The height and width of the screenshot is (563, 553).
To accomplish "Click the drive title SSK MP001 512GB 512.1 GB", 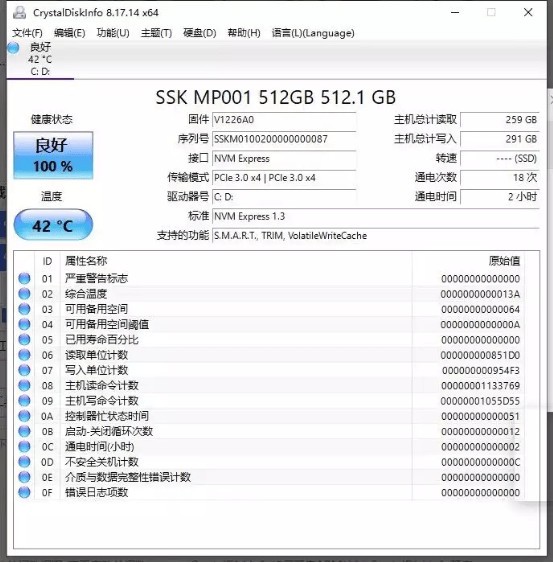I will tap(276, 97).
